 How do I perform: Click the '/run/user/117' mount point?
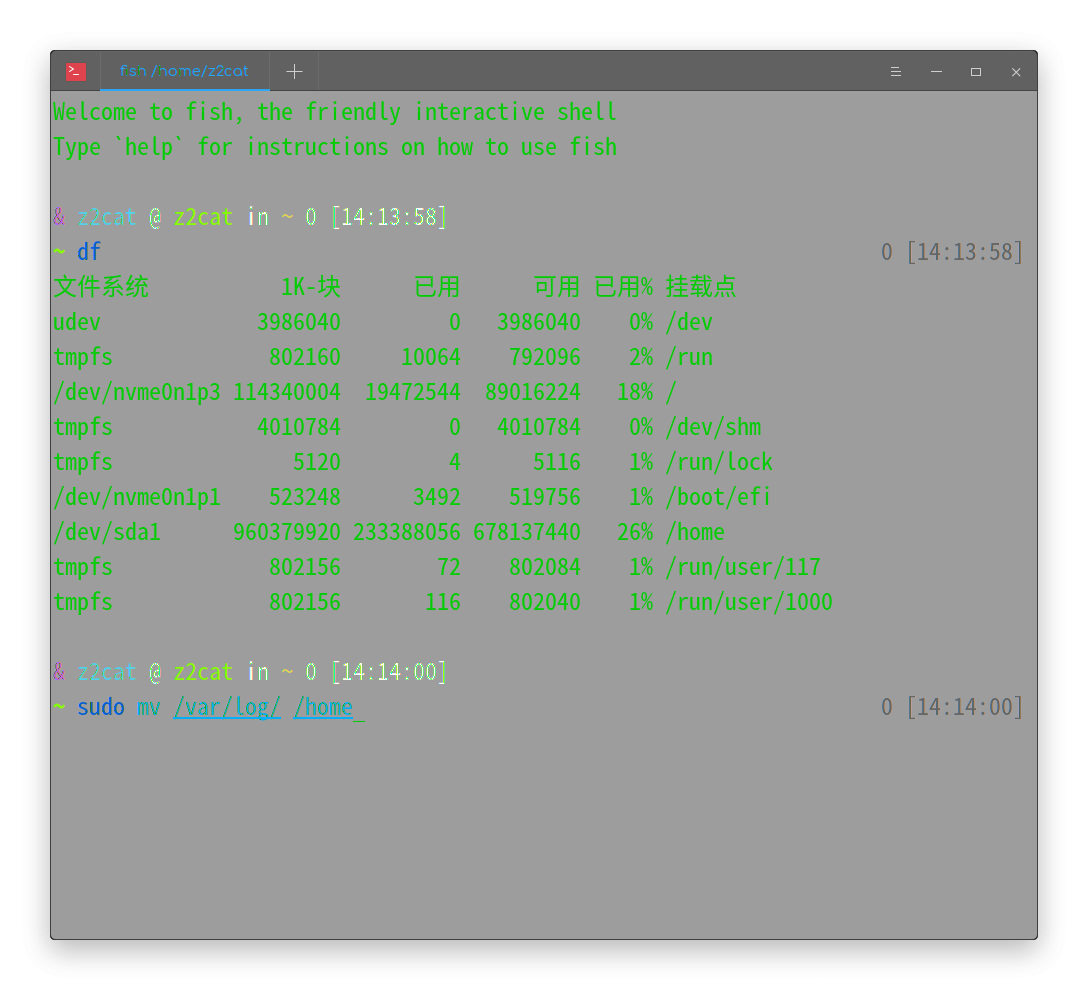[743, 567]
